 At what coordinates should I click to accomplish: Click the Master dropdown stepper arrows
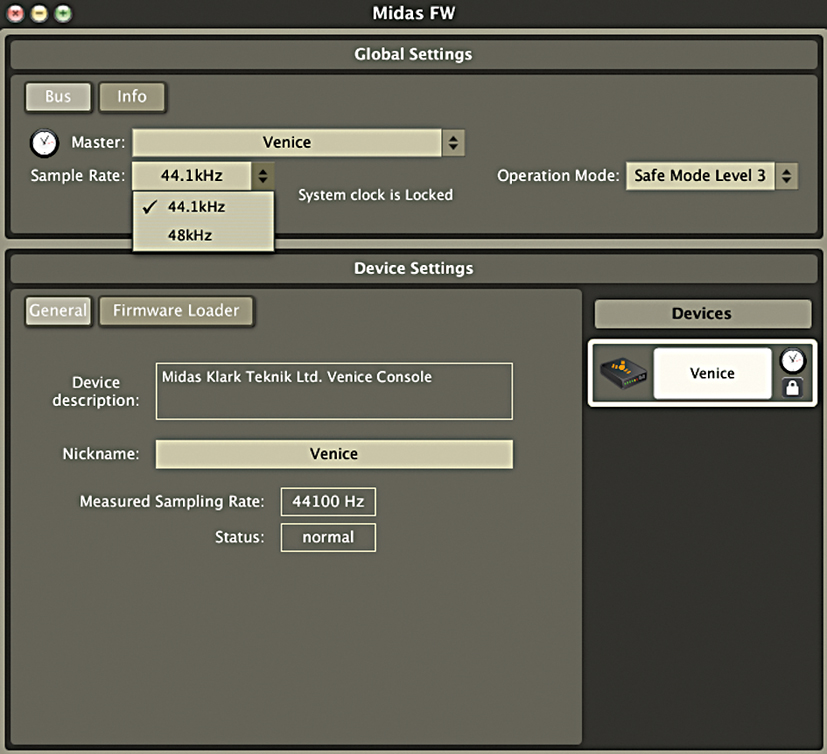click(x=453, y=142)
